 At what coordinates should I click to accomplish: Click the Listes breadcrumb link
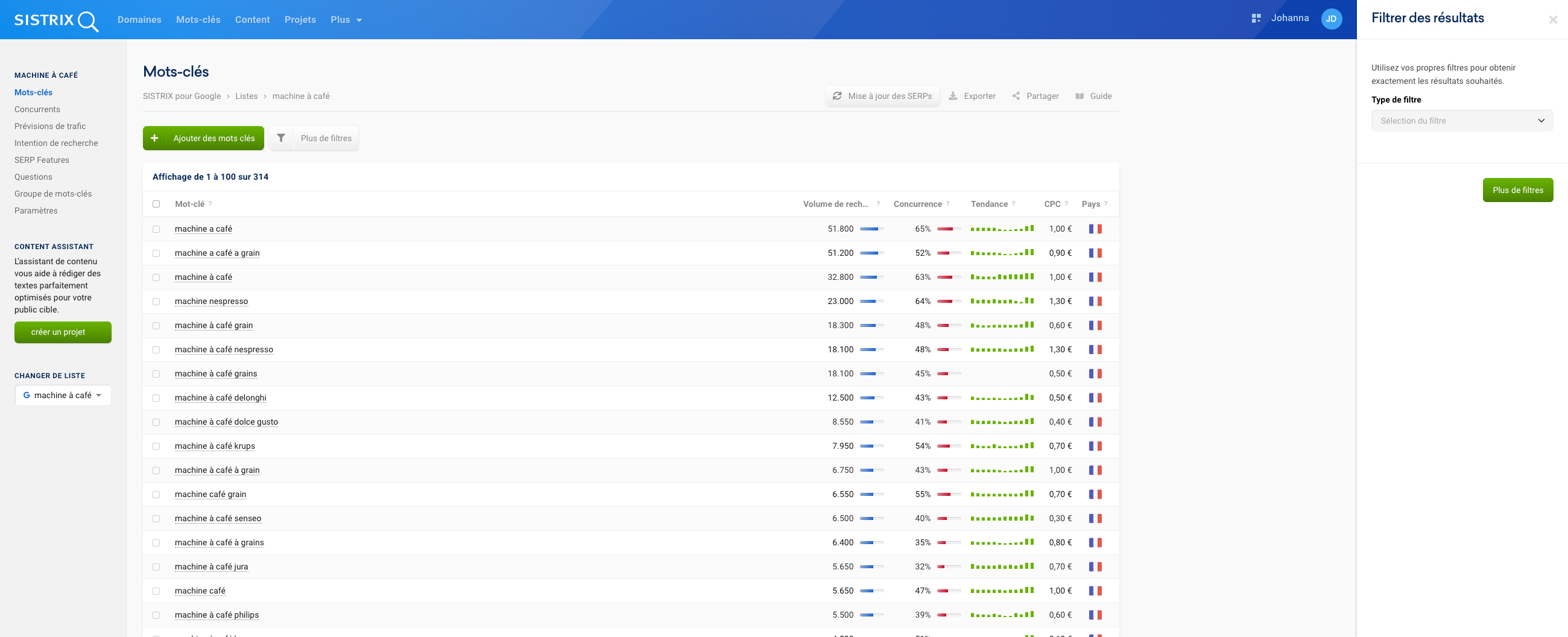pos(246,97)
